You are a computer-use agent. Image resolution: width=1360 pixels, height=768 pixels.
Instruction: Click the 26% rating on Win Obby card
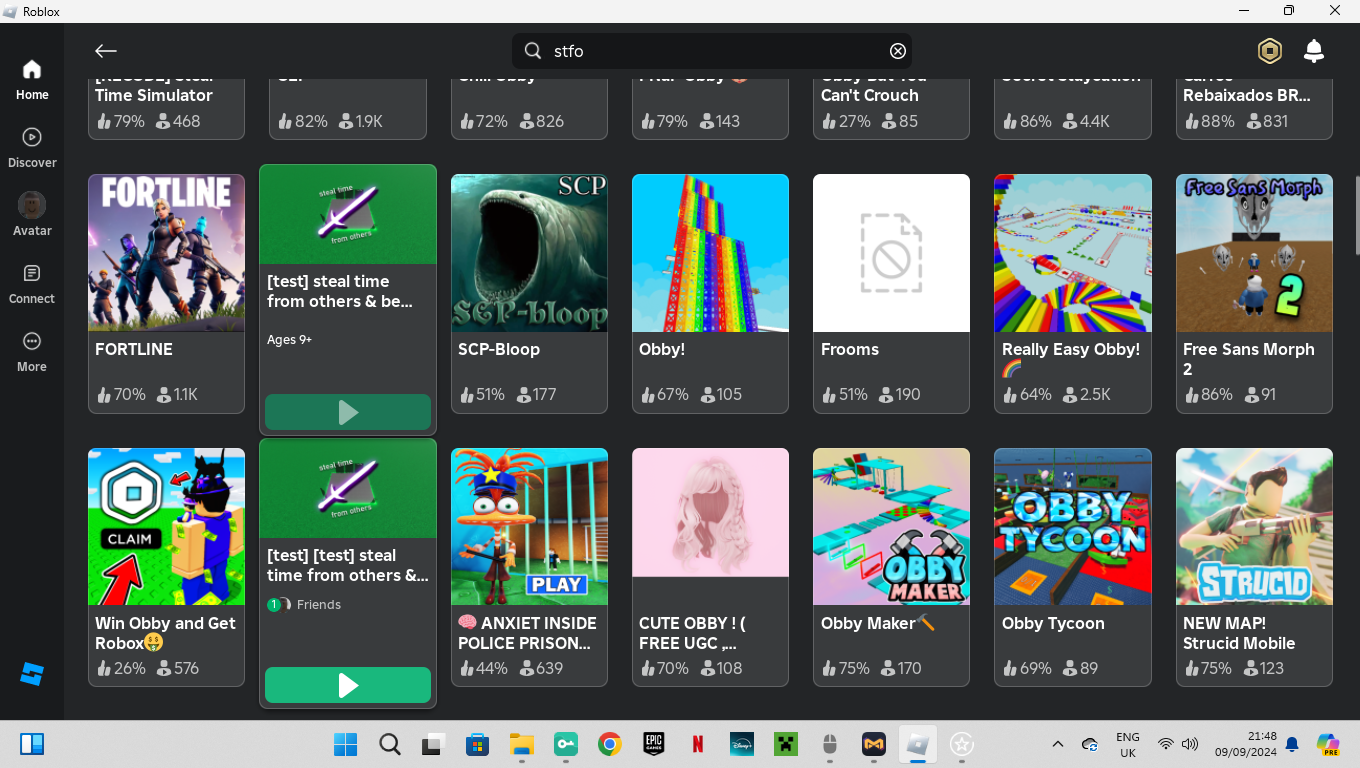(x=121, y=668)
